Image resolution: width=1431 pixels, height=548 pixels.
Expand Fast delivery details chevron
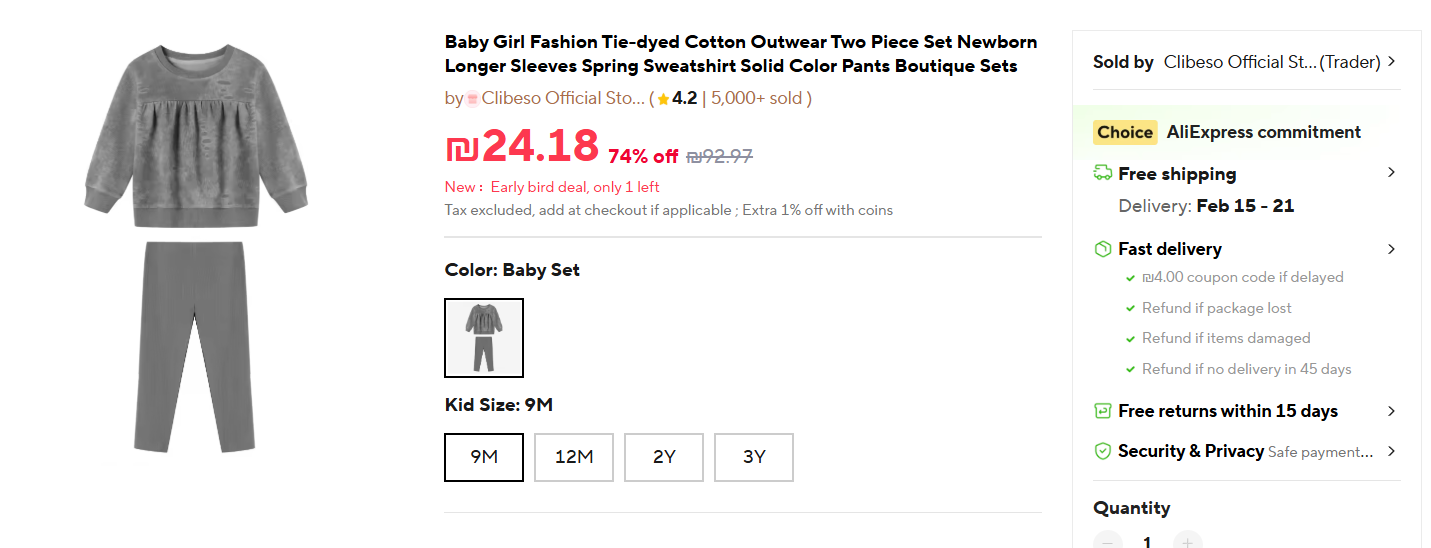pos(1391,249)
